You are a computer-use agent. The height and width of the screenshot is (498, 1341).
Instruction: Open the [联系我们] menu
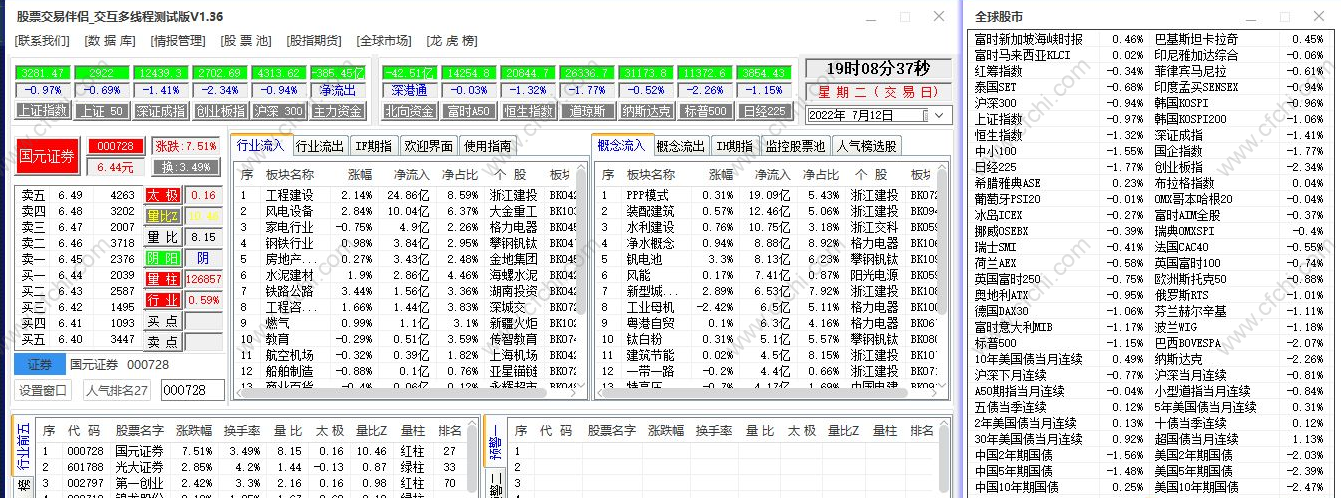point(42,41)
